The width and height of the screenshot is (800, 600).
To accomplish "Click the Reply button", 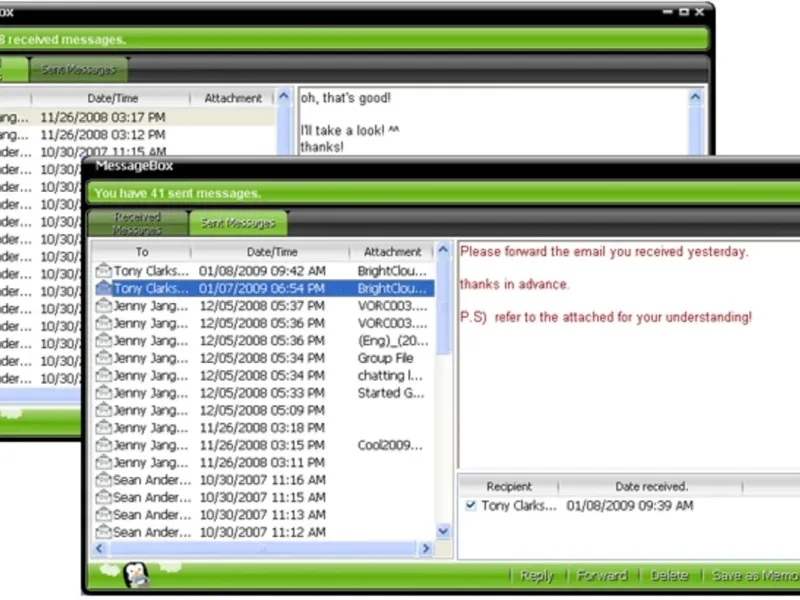I will pyautogui.click(x=536, y=576).
